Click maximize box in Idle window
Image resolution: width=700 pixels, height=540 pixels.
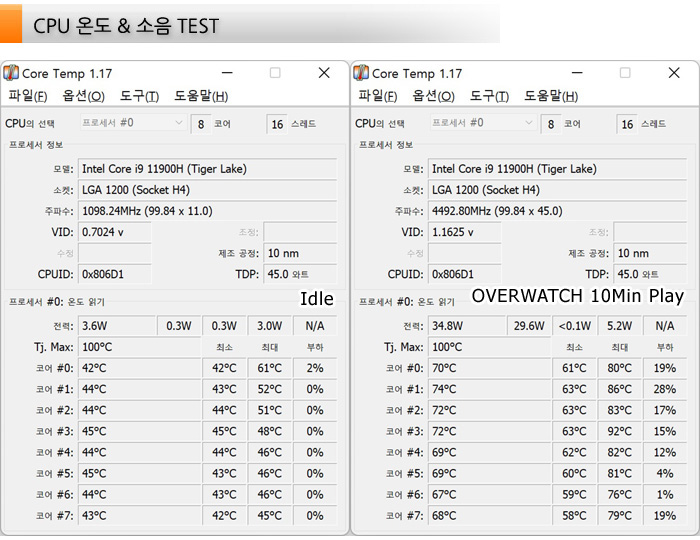click(x=275, y=73)
